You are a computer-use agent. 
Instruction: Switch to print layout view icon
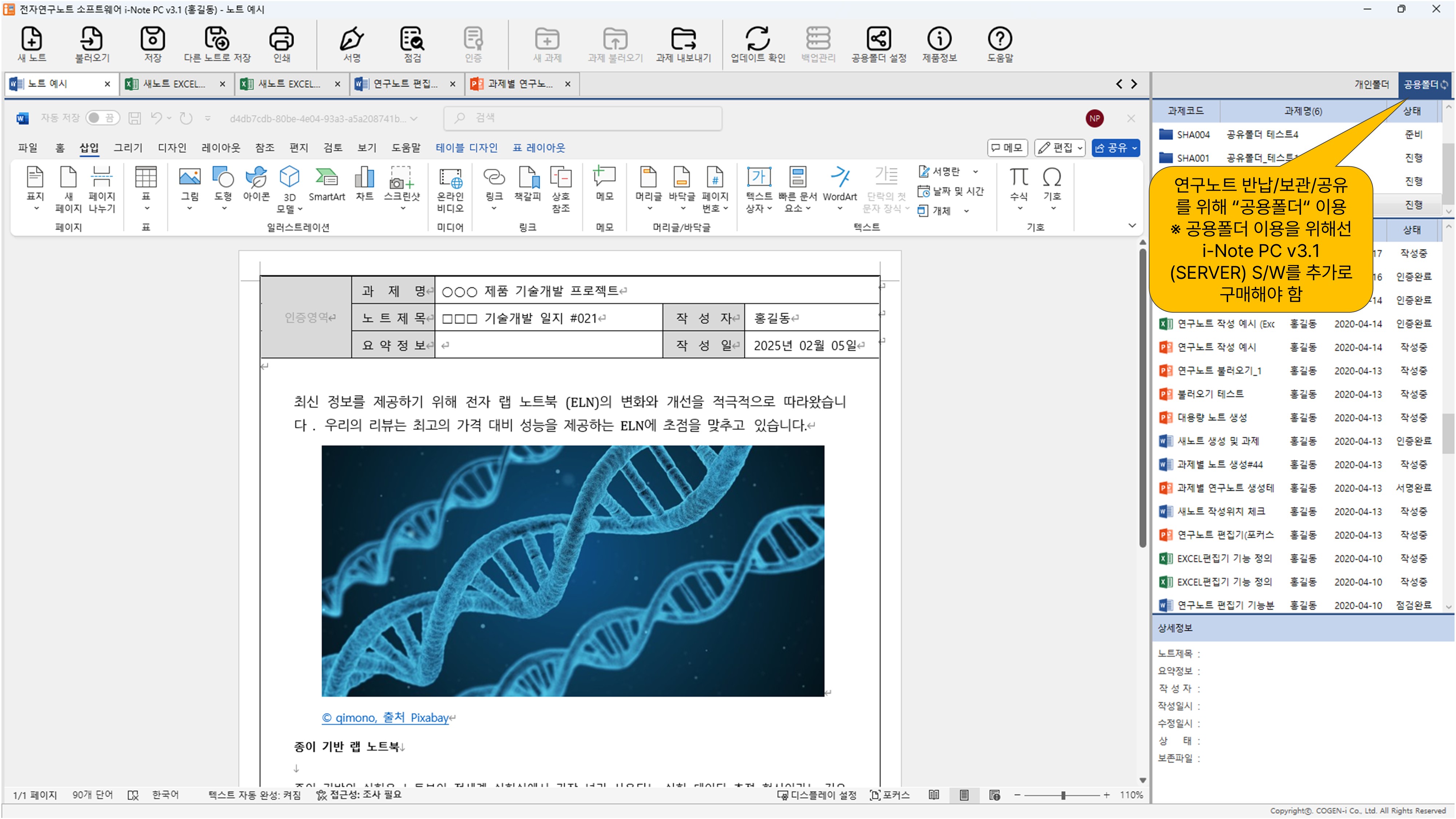click(964, 795)
